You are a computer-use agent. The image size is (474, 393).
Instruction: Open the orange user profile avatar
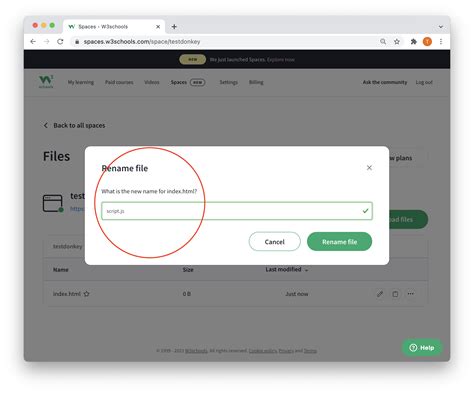point(427,42)
